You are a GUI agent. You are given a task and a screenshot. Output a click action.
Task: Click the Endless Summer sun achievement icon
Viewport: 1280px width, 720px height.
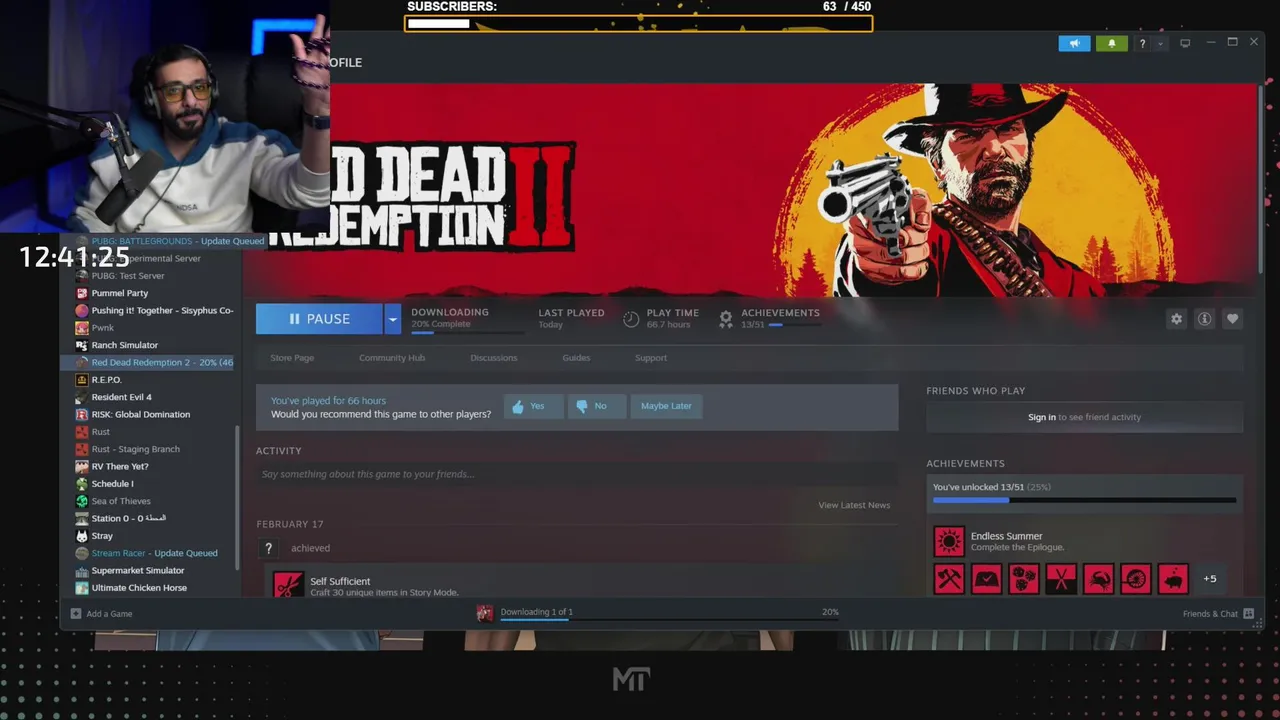click(x=949, y=541)
